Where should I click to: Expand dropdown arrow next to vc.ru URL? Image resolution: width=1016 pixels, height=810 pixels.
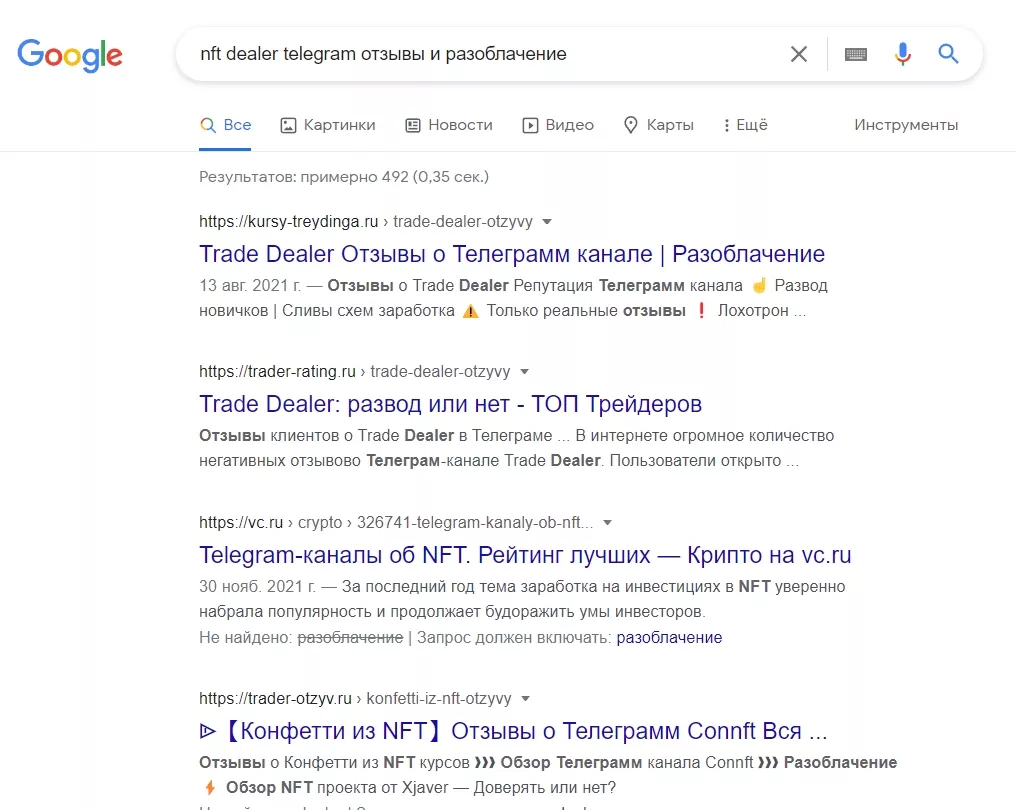(x=608, y=522)
